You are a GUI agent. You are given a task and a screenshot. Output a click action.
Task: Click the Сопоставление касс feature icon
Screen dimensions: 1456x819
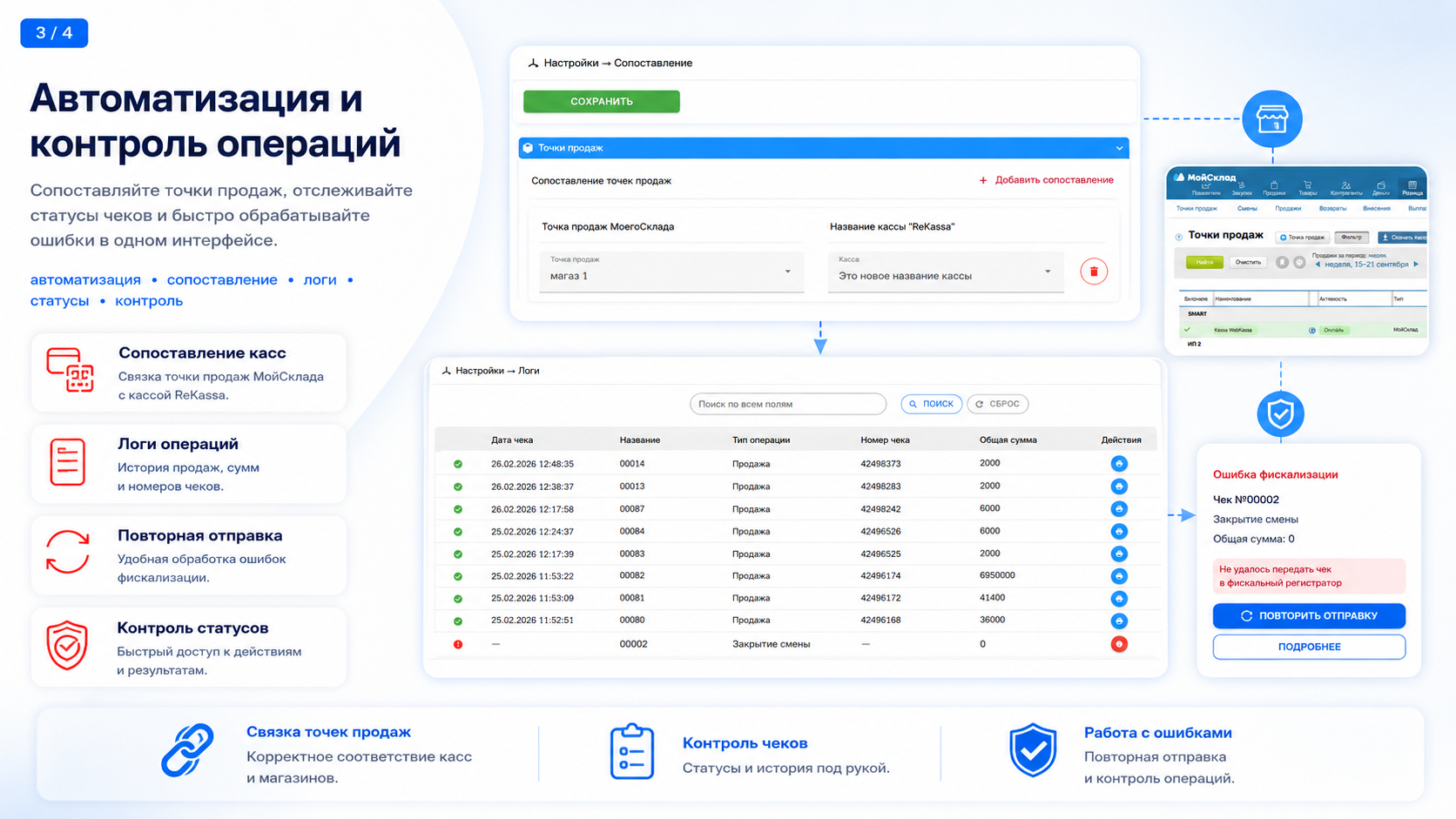point(70,370)
